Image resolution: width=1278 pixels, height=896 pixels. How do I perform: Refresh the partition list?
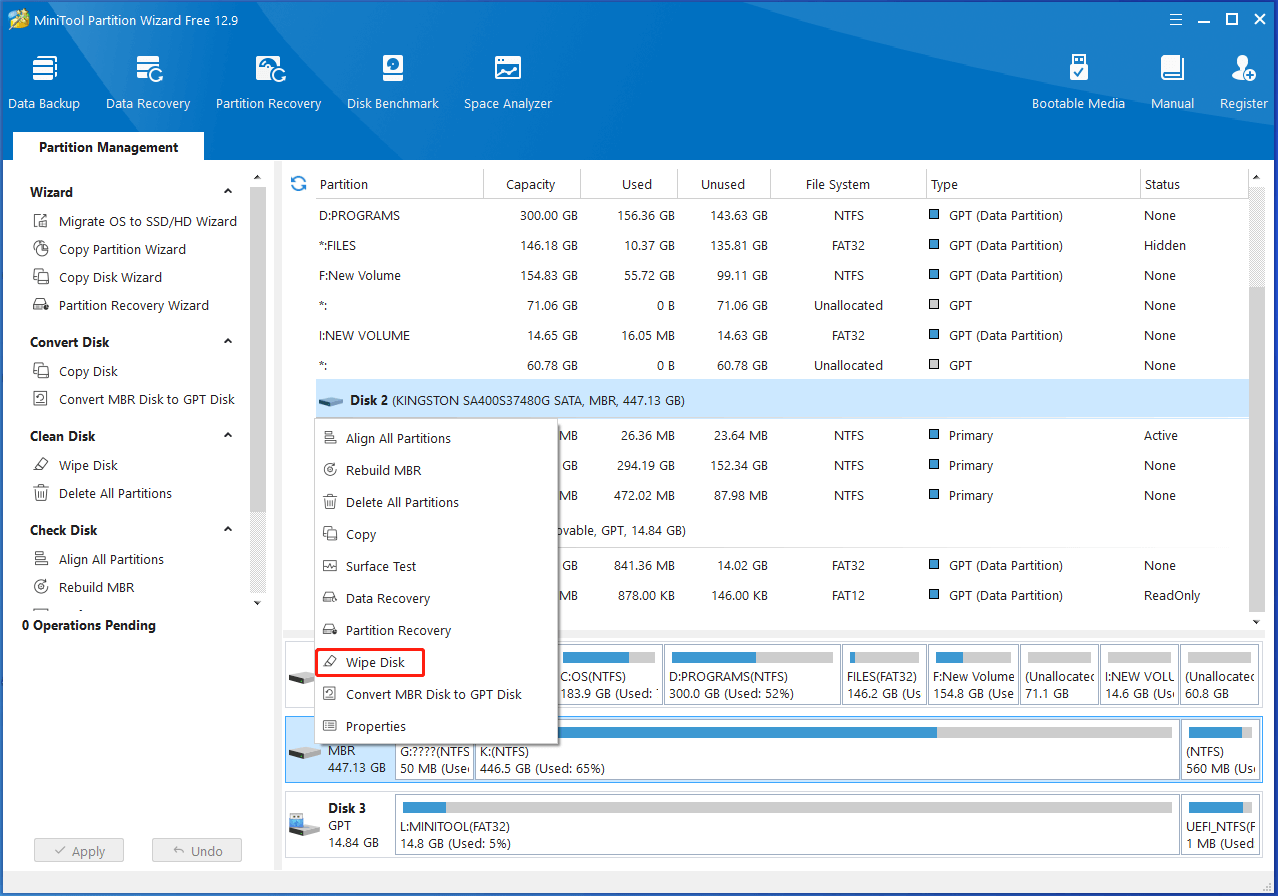click(x=298, y=184)
